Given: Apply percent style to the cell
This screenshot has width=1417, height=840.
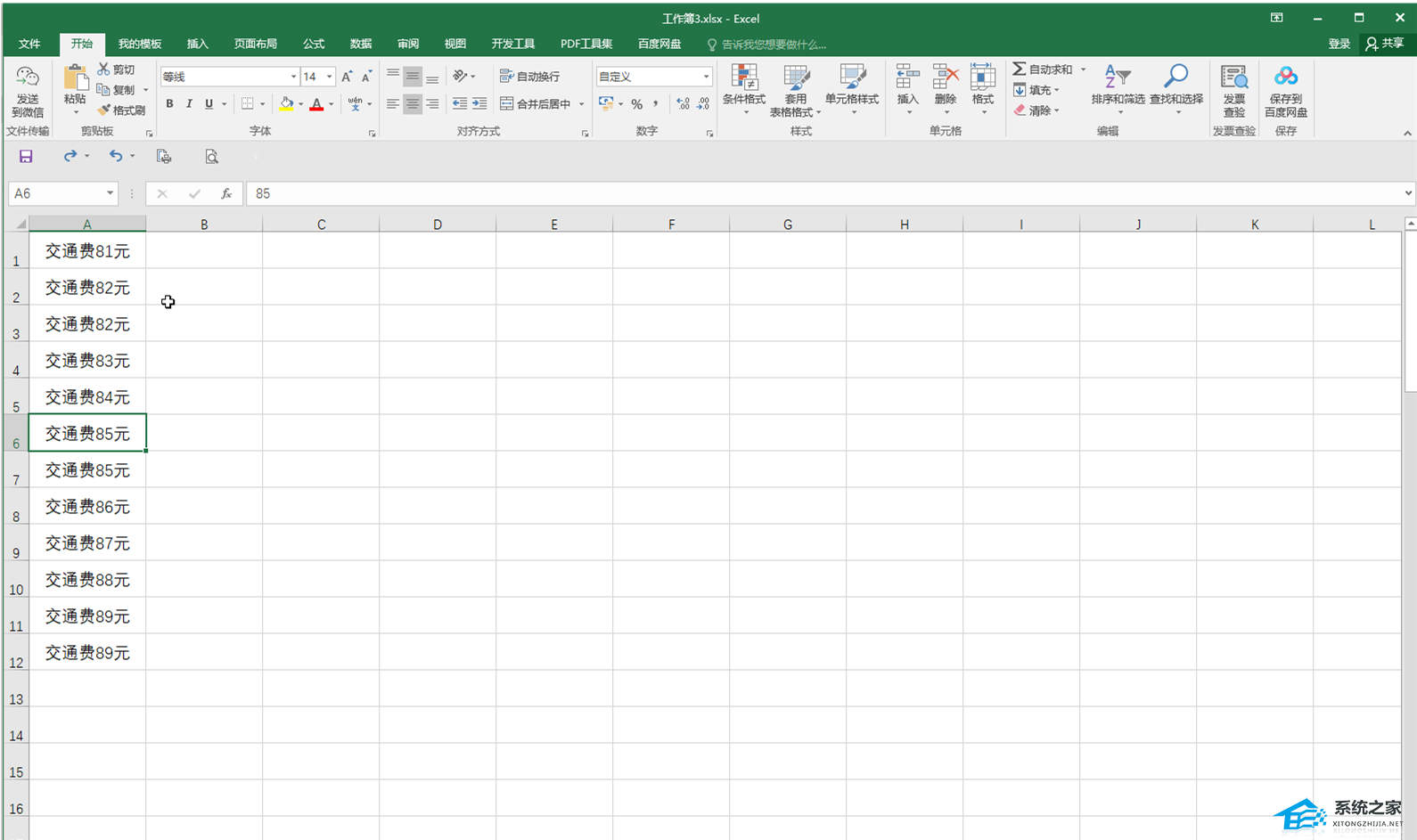Looking at the screenshot, I should pyautogui.click(x=636, y=104).
